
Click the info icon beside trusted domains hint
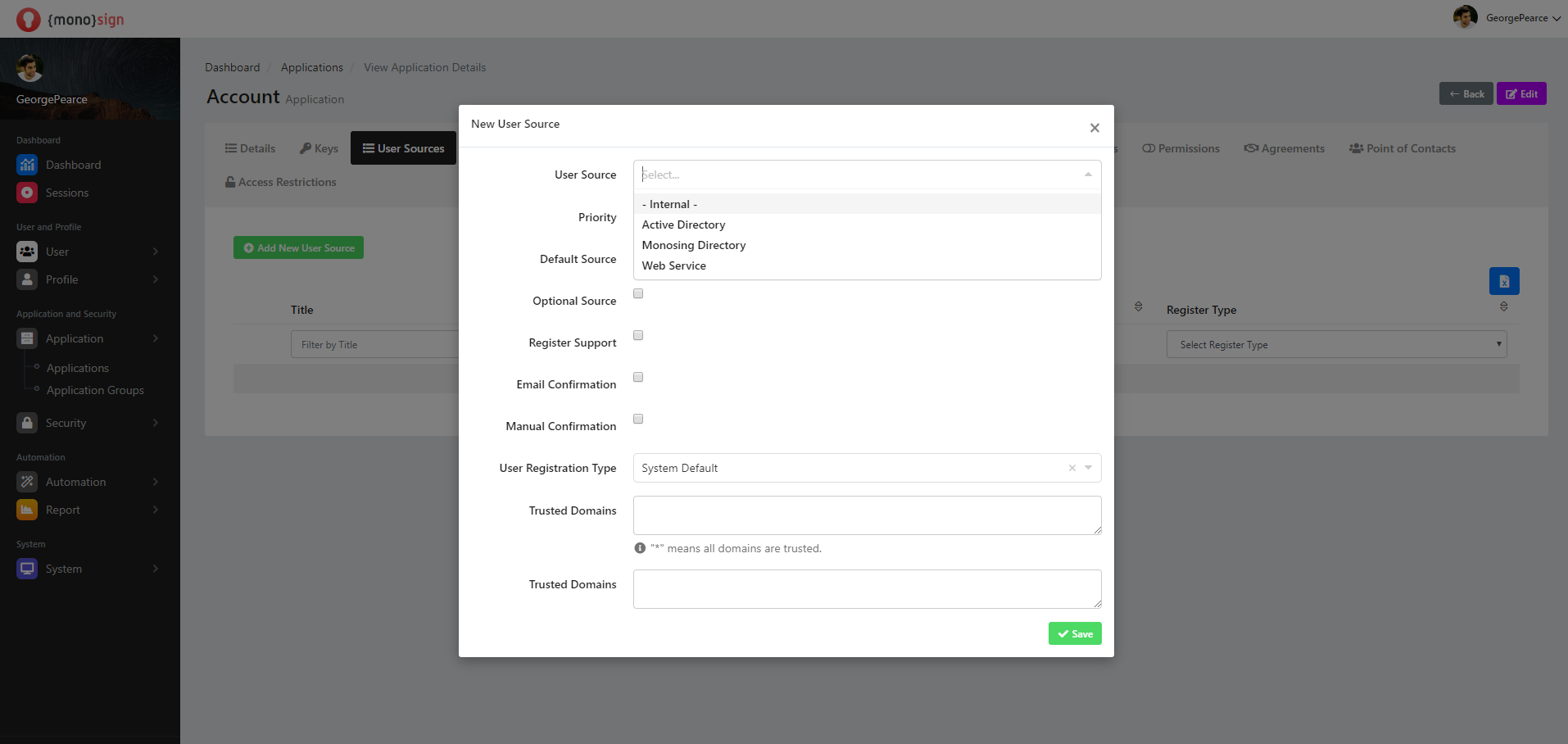640,548
